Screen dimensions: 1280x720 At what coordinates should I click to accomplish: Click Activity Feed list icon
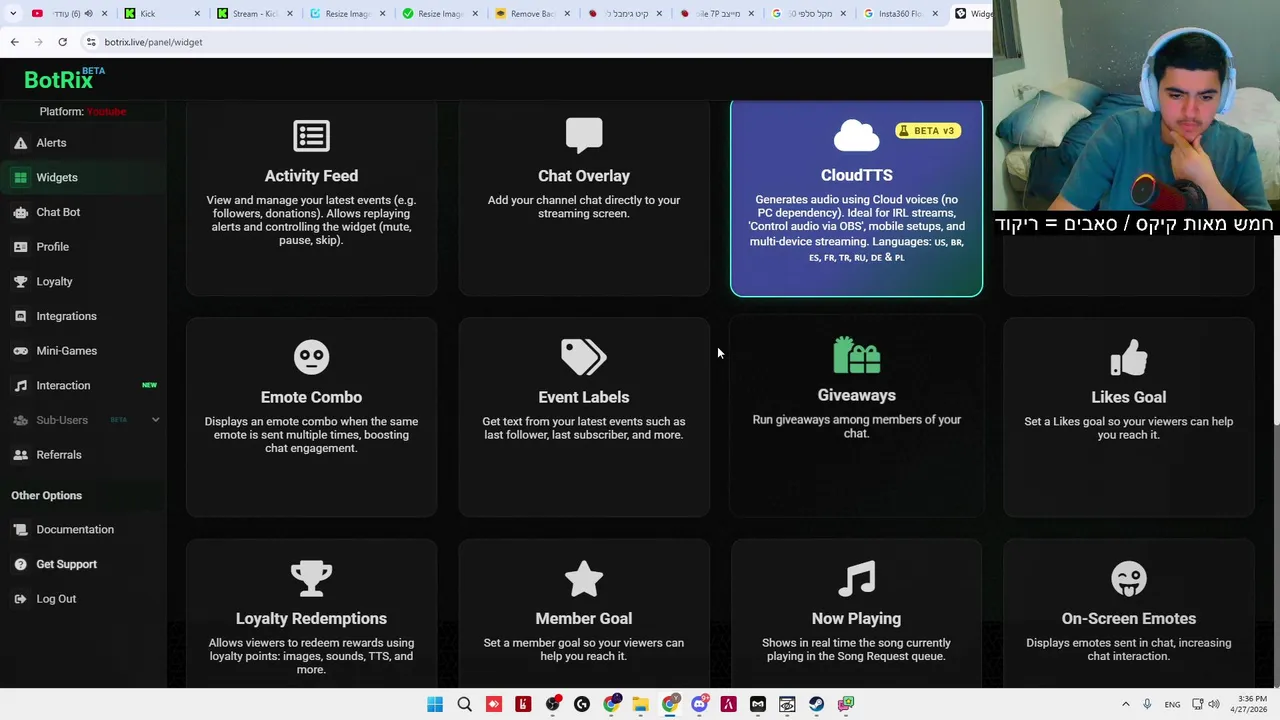pyautogui.click(x=311, y=136)
